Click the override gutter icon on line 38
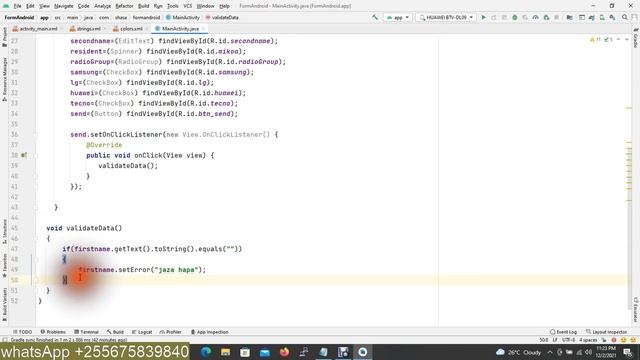This screenshot has height=360, width=640. (24, 155)
